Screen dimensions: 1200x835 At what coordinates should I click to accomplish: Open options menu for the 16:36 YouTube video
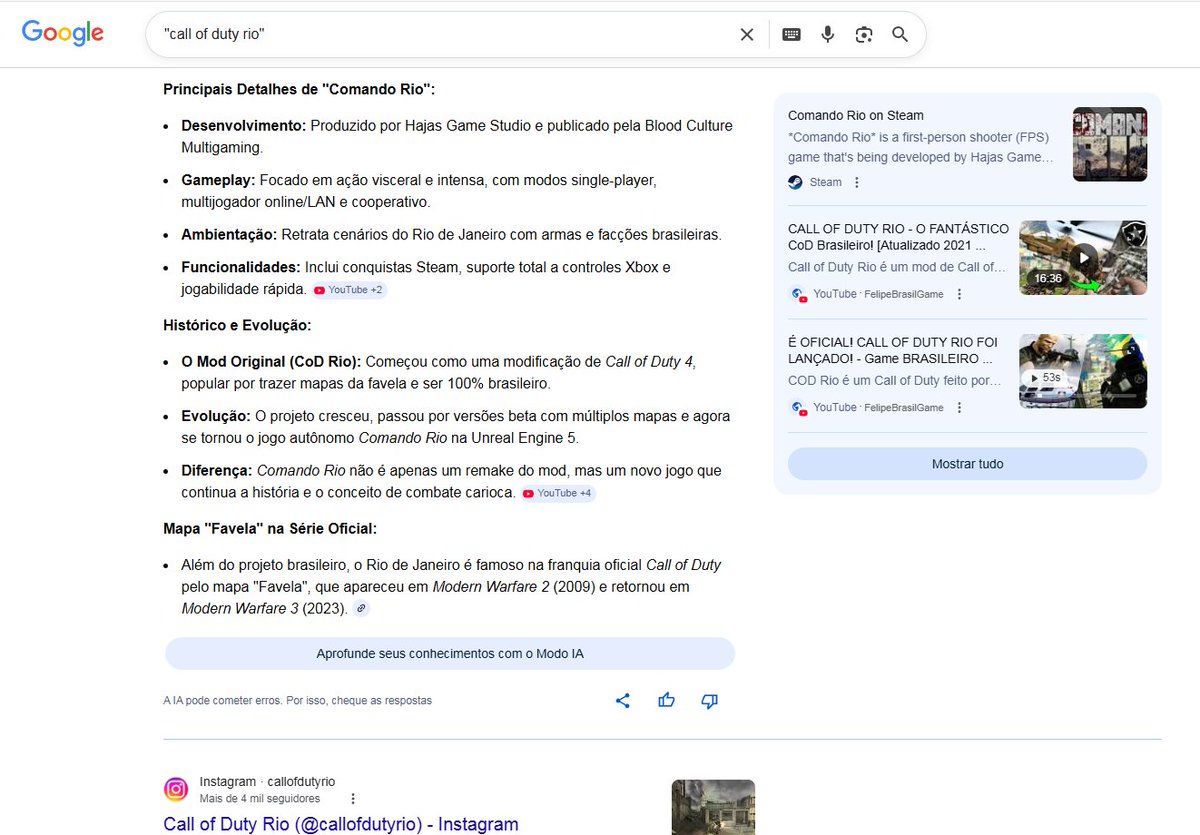pyautogui.click(x=959, y=294)
